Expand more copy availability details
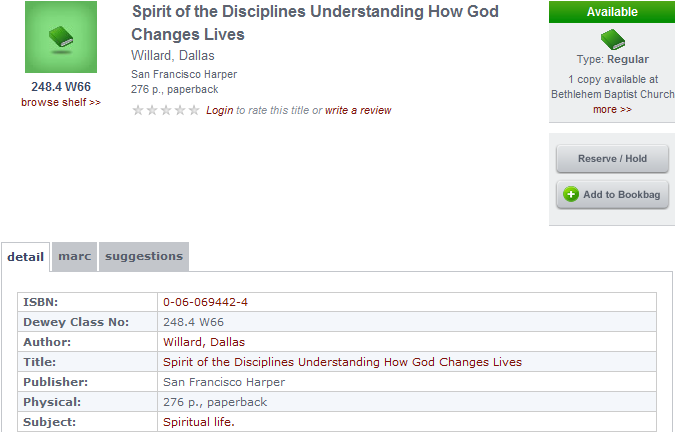Screen dimensions: 675x432 [612, 109]
